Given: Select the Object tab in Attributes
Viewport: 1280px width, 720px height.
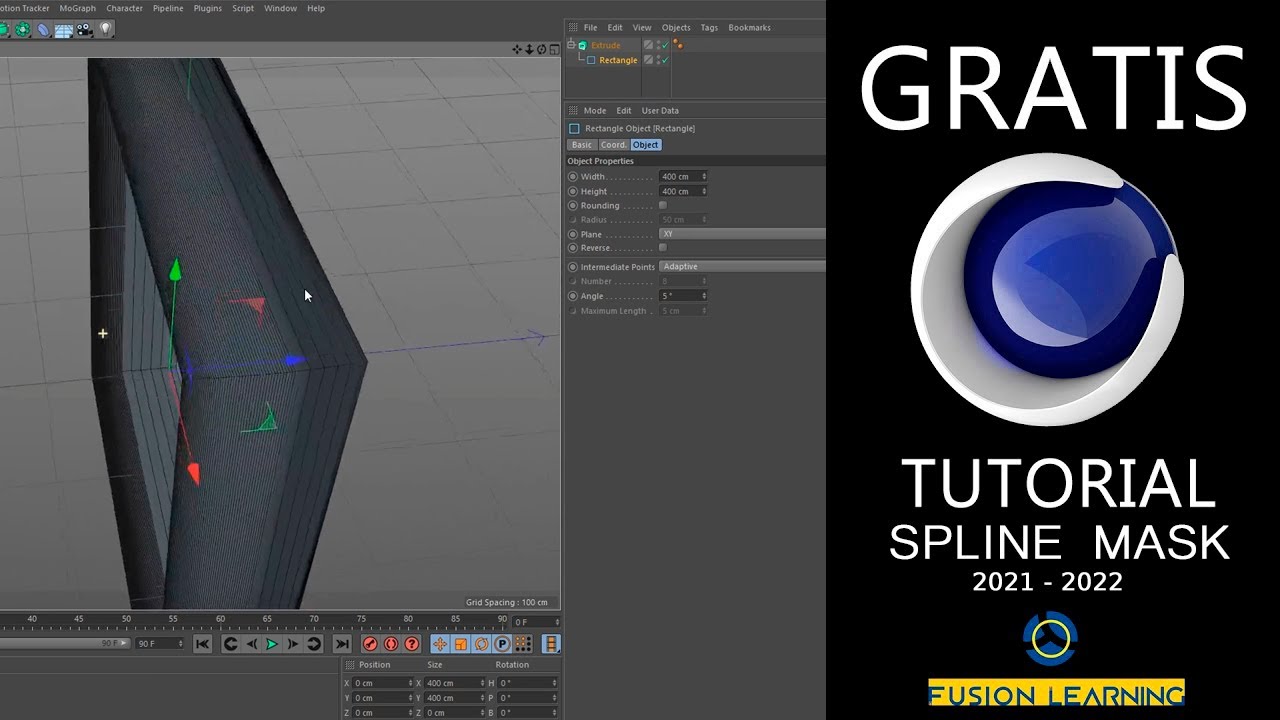Looking at the screenshot, I should point(645,145).
